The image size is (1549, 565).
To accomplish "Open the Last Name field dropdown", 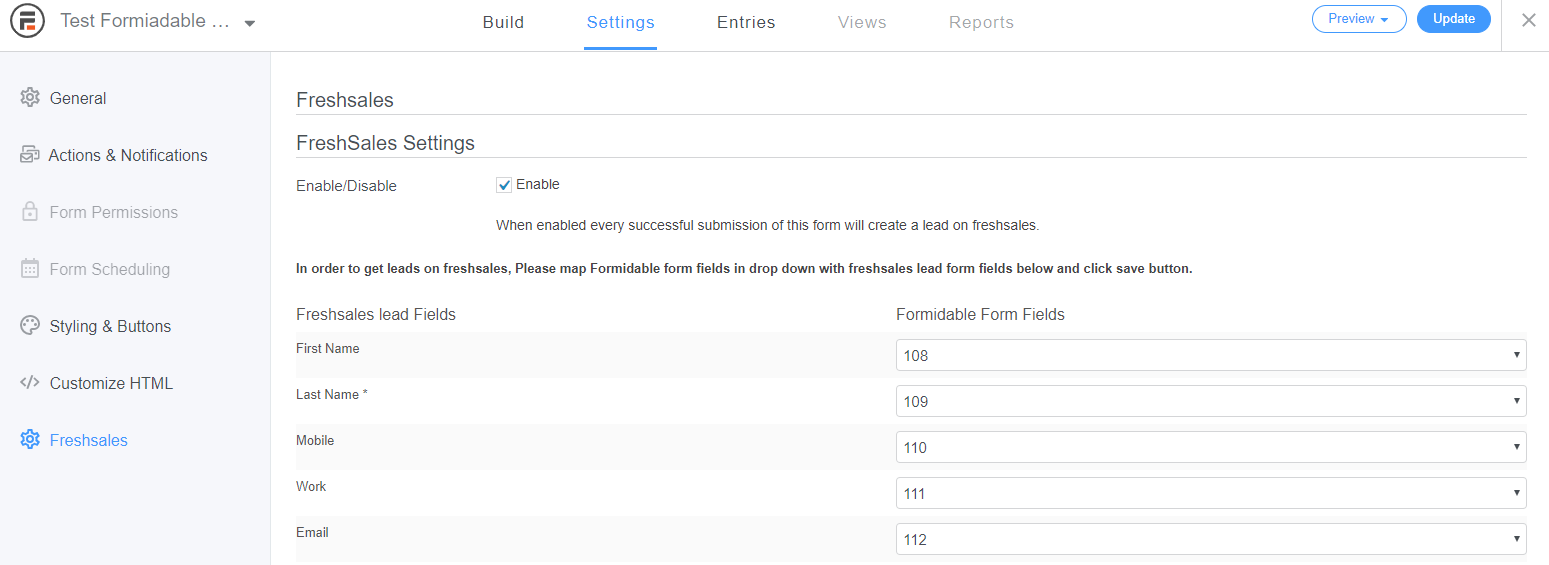I will click(x=1210, y=401).
